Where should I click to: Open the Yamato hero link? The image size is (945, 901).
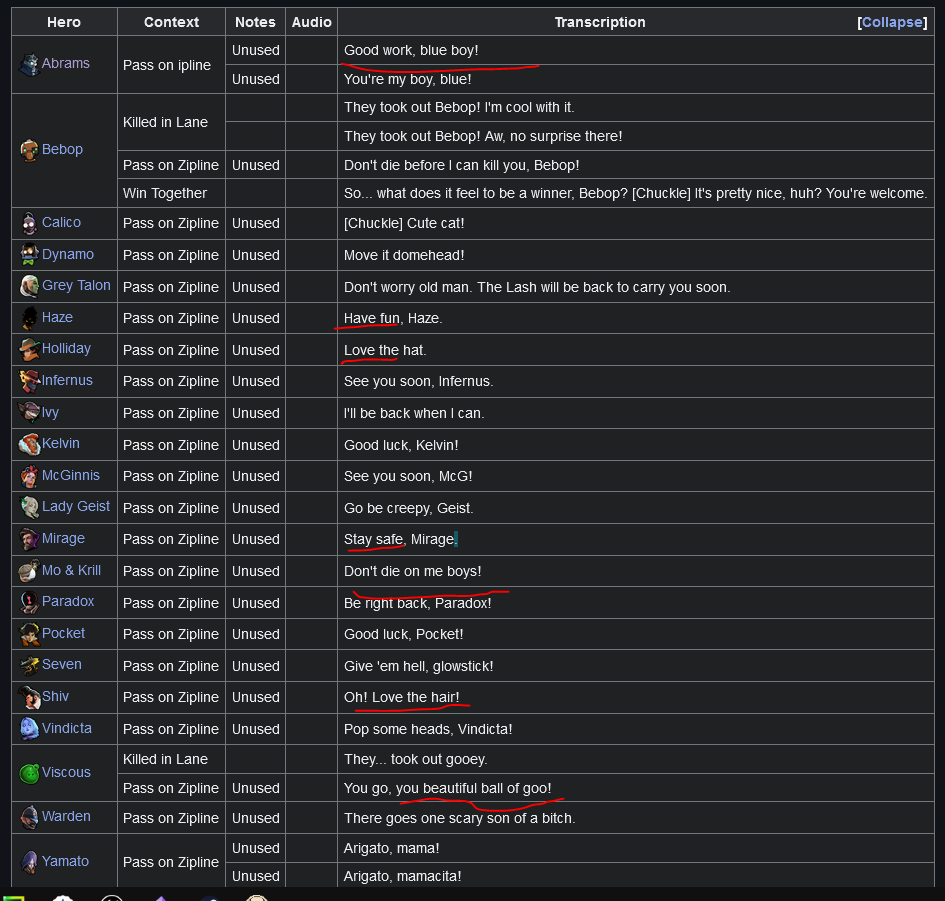click(x=65, y=861)
